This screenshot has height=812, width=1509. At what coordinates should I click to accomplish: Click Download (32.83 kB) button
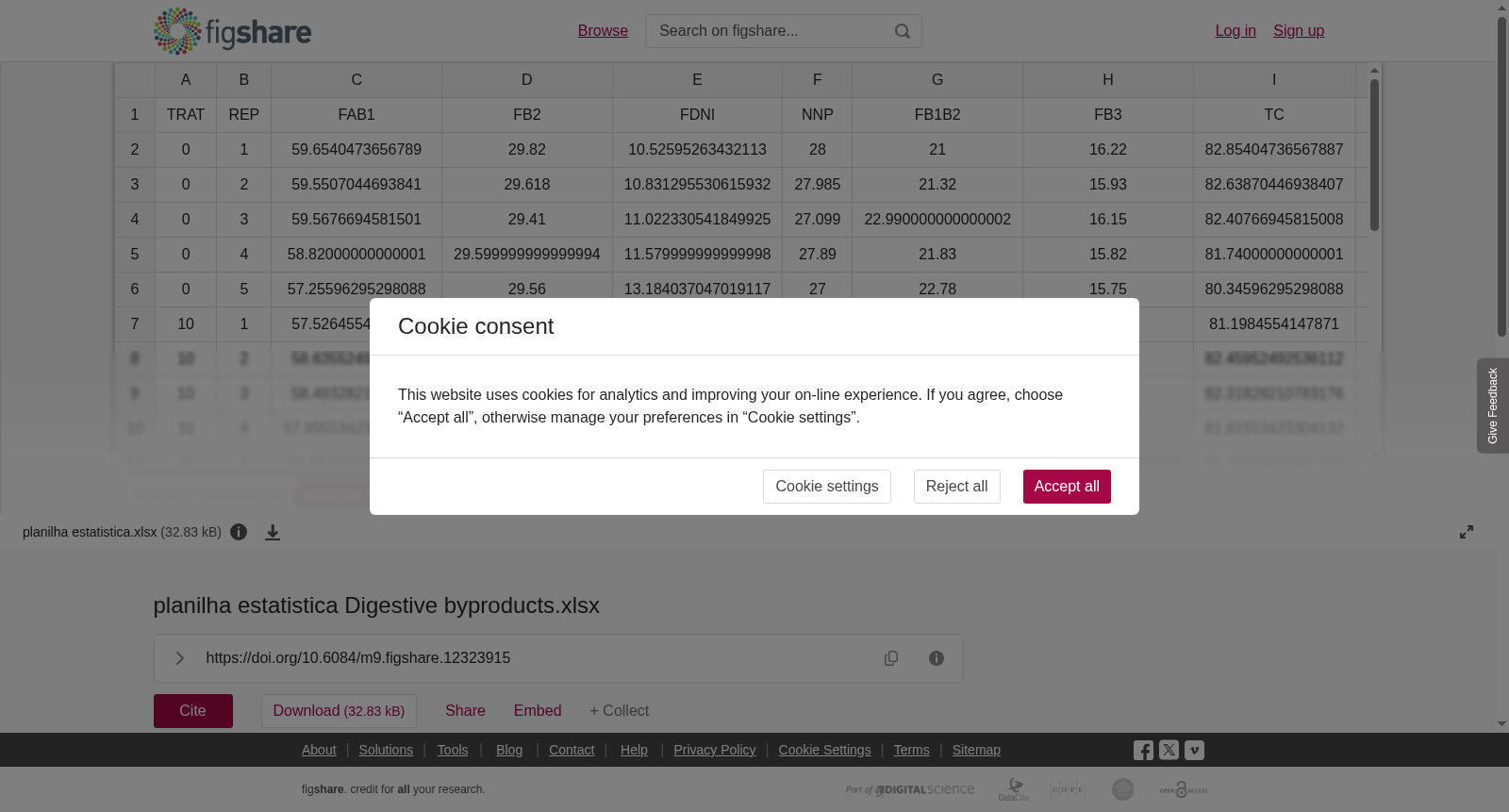339,711
